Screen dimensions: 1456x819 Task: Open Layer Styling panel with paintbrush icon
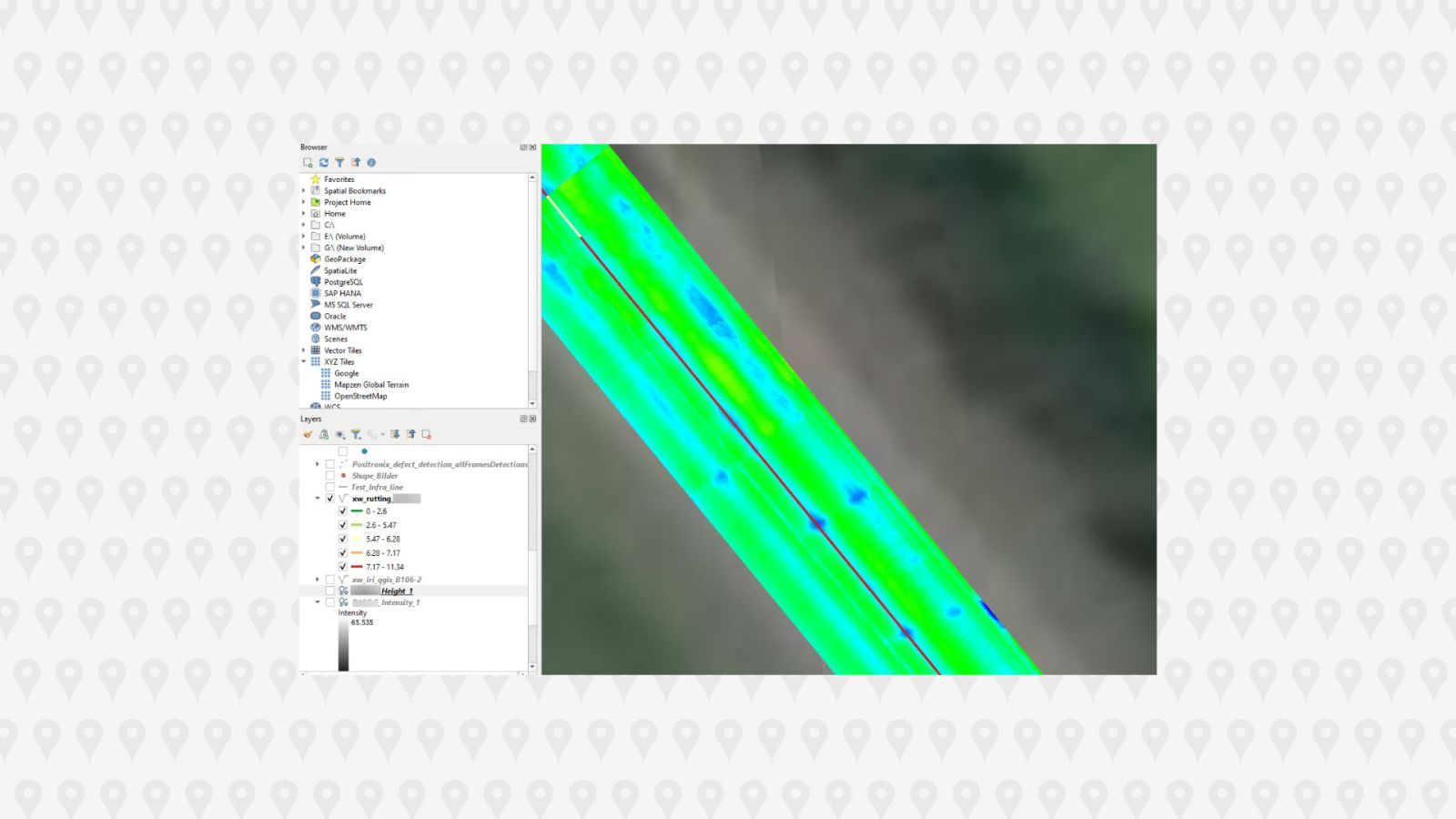(308, 435)
